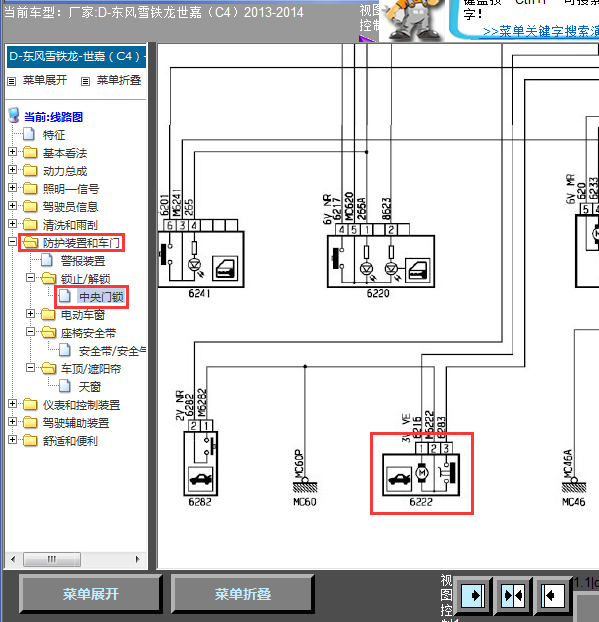Click component 6220 door switch symbol
Screen dimensions: 599x622
380,261
